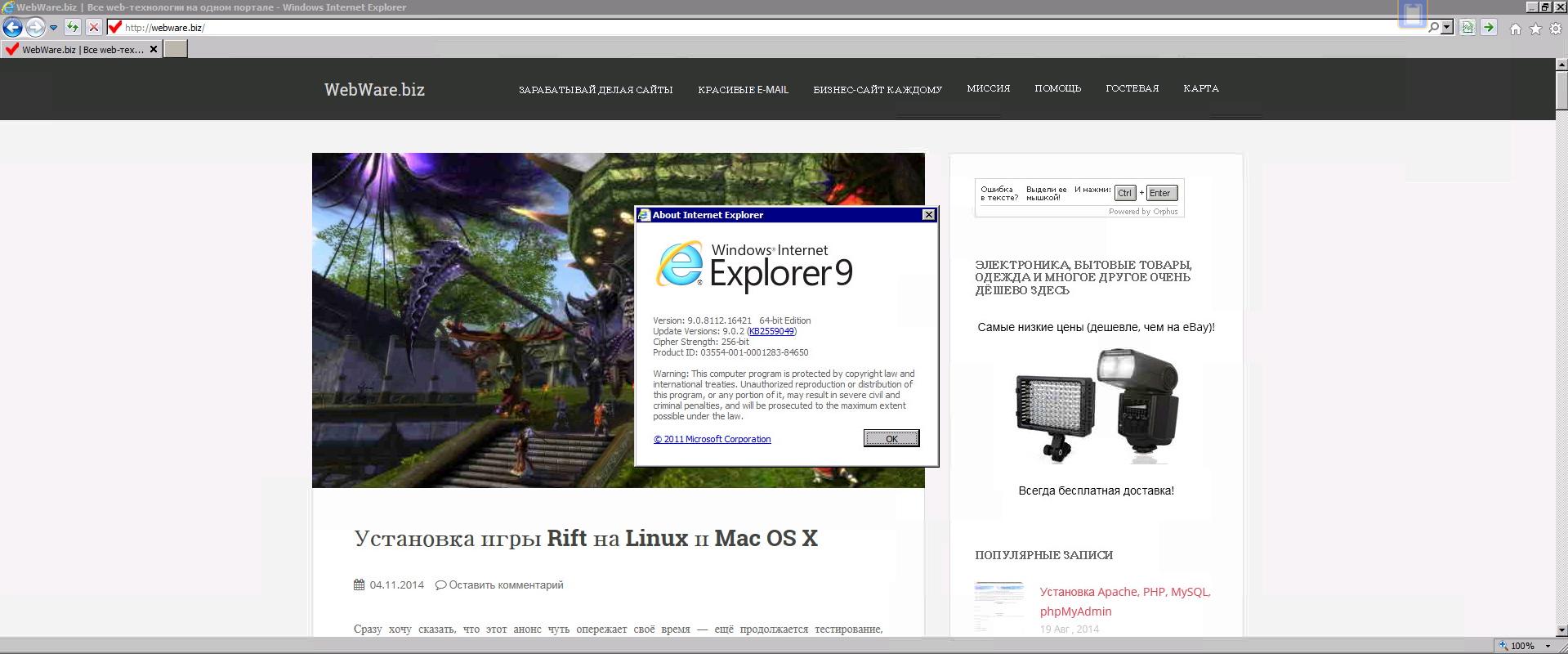Click the Rift game featured image
Viewport: 1568px width, 654px height.
(x=474, y=320)
